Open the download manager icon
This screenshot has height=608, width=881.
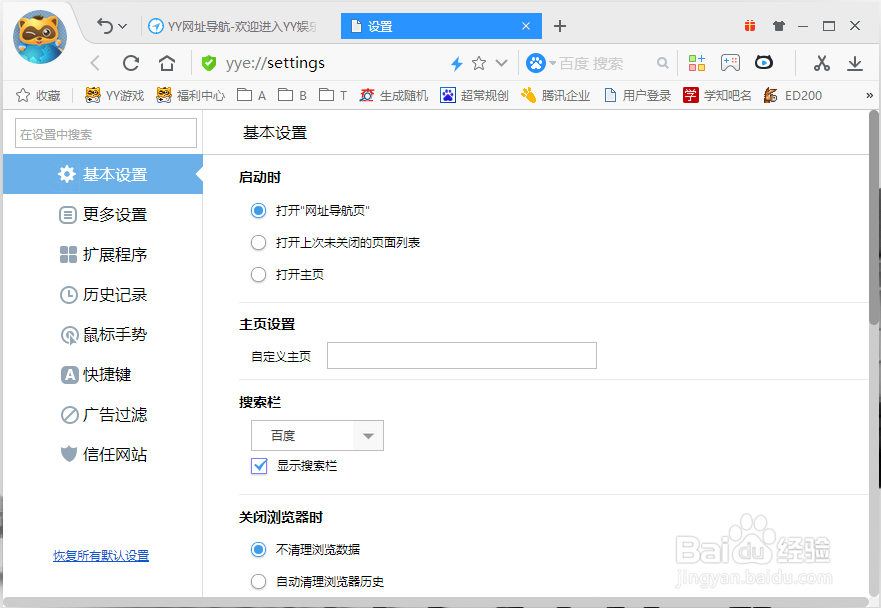pos(855,62)
